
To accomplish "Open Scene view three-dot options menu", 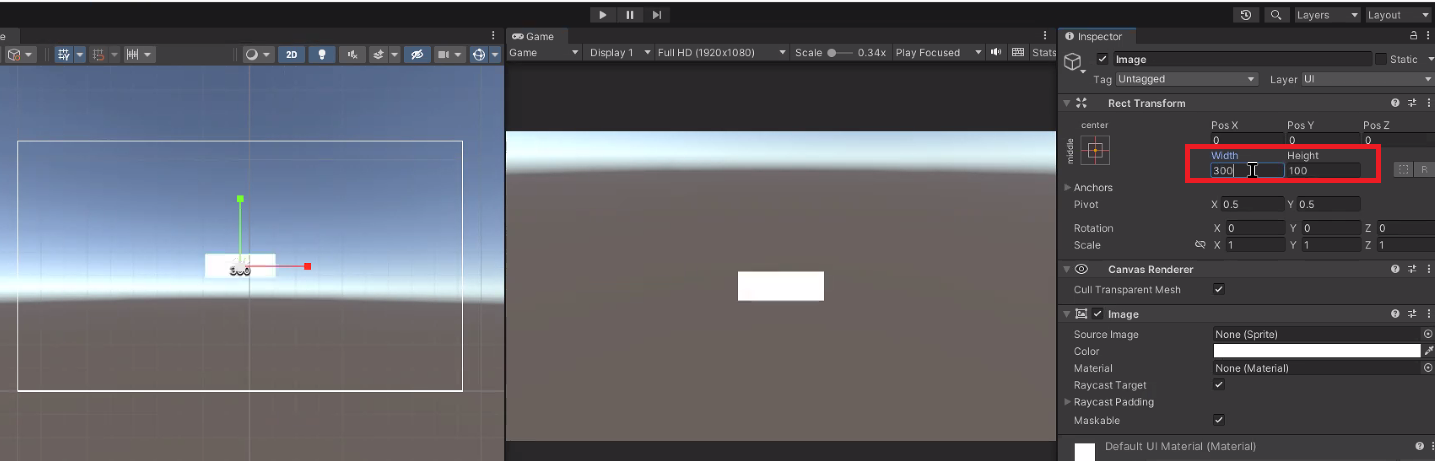I will click(x=494, y=36).
